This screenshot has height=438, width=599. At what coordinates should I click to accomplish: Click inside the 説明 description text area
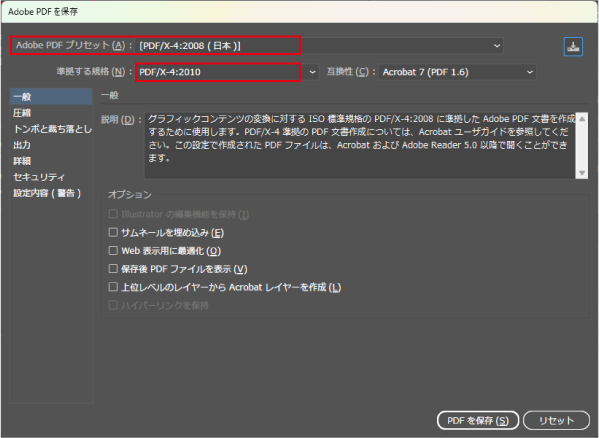click(359, 145)
